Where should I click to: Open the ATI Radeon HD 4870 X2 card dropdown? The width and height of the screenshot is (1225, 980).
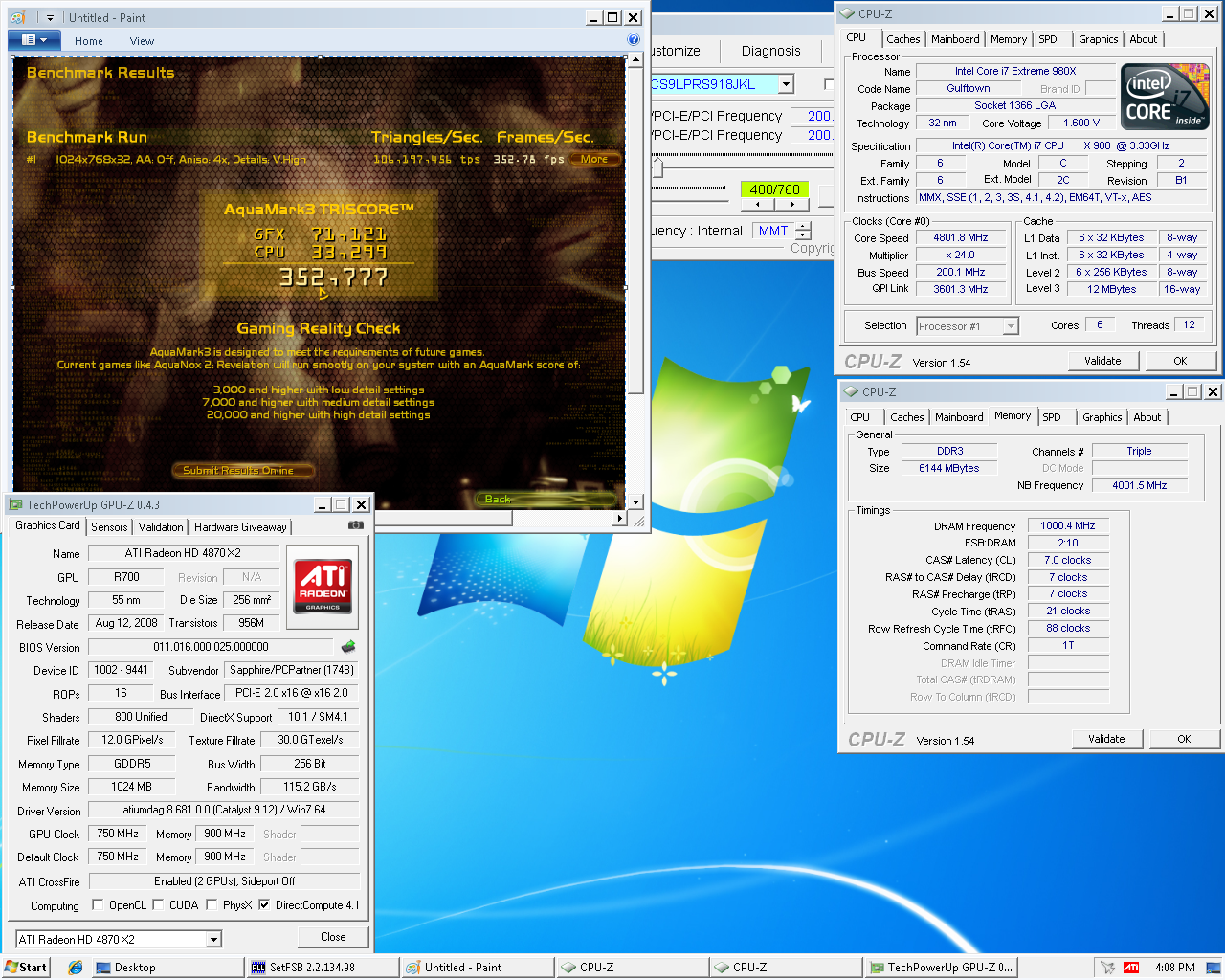tap(213, 940)
